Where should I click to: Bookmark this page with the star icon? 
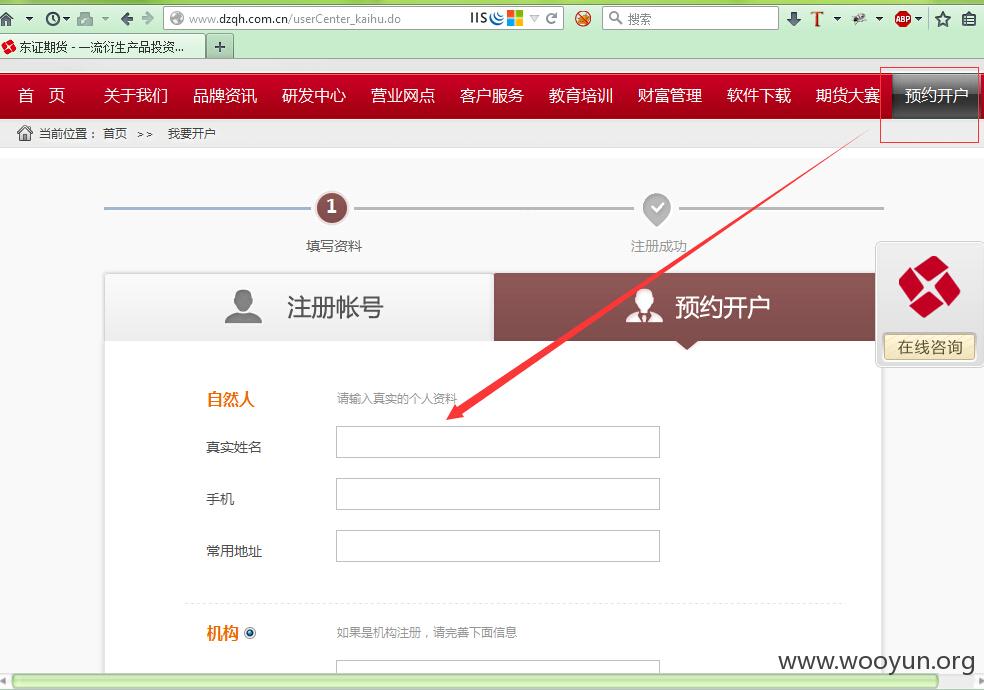coord(943,19)
